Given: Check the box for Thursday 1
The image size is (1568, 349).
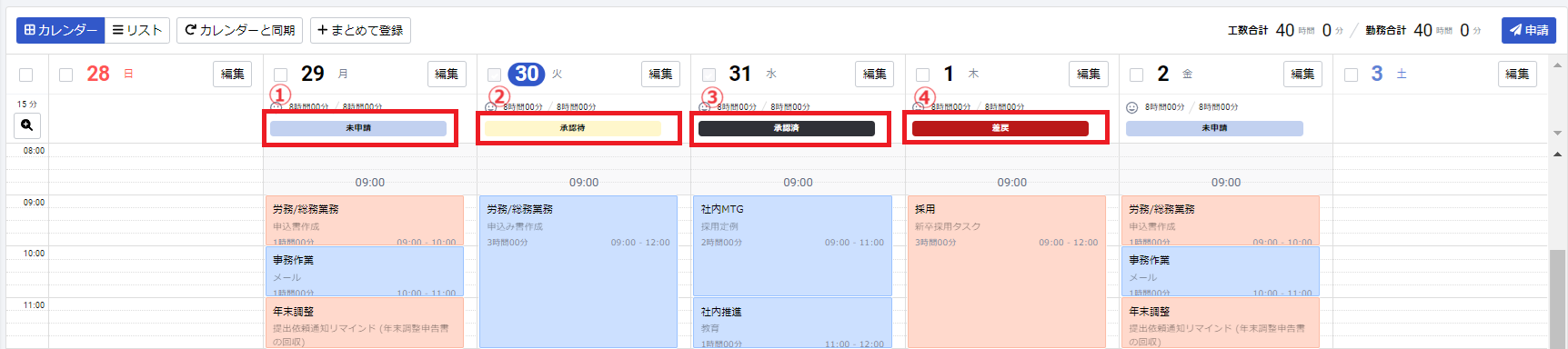Looking at the screenshot, I should click(922, 75).
